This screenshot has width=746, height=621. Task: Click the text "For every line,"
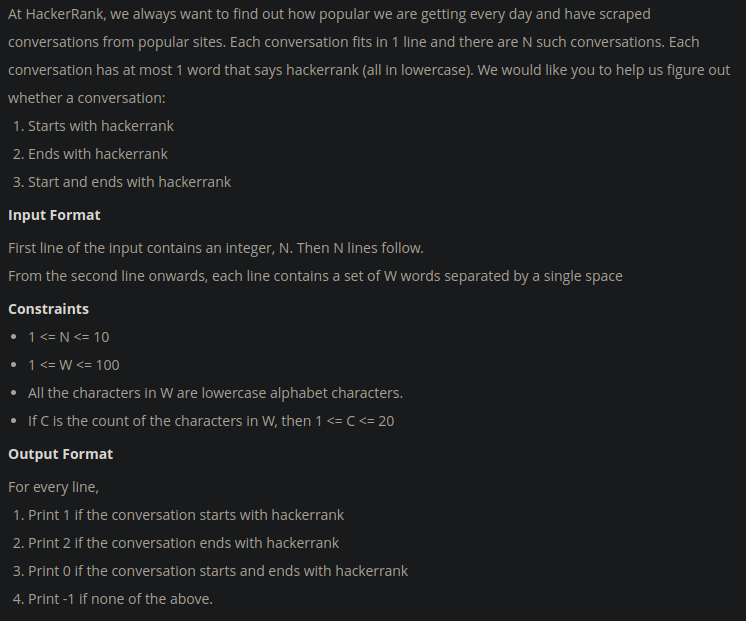(x=53, y=487)
